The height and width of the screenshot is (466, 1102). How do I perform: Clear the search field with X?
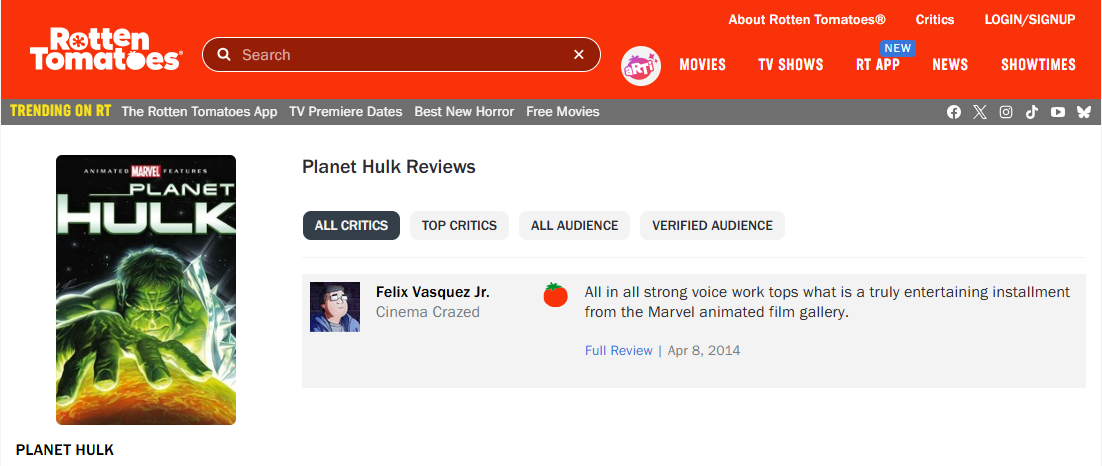579,55
